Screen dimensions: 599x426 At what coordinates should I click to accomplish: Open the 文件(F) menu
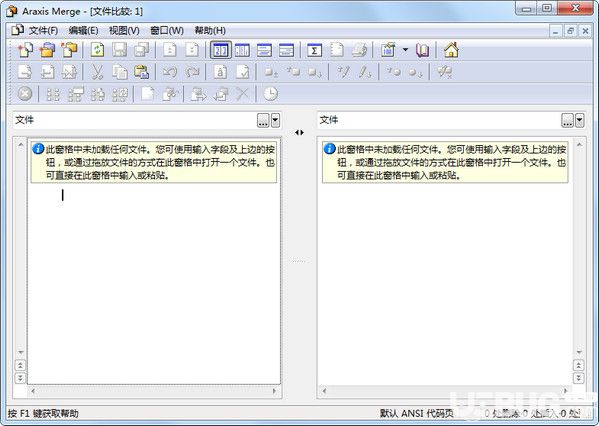pyautogui.click(x=43, y=31)
